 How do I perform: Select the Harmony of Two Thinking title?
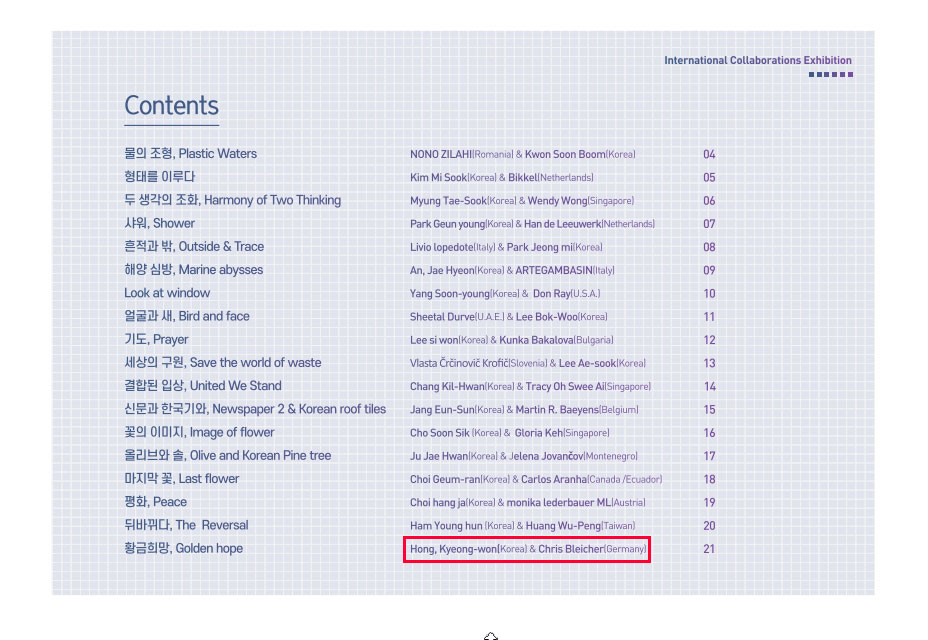tap(232, 200)
